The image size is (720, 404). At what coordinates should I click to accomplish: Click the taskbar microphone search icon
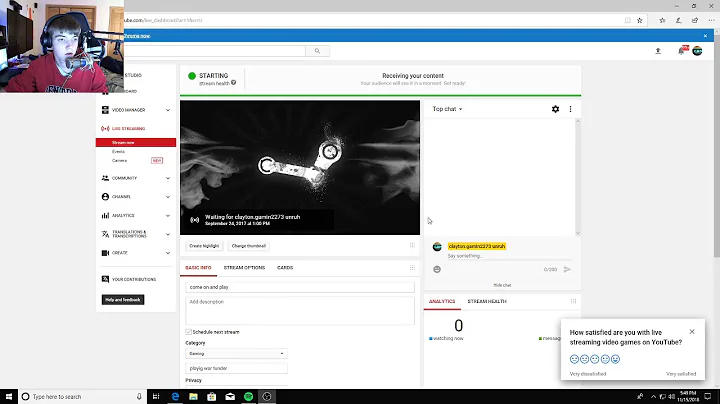click(139, 396)
